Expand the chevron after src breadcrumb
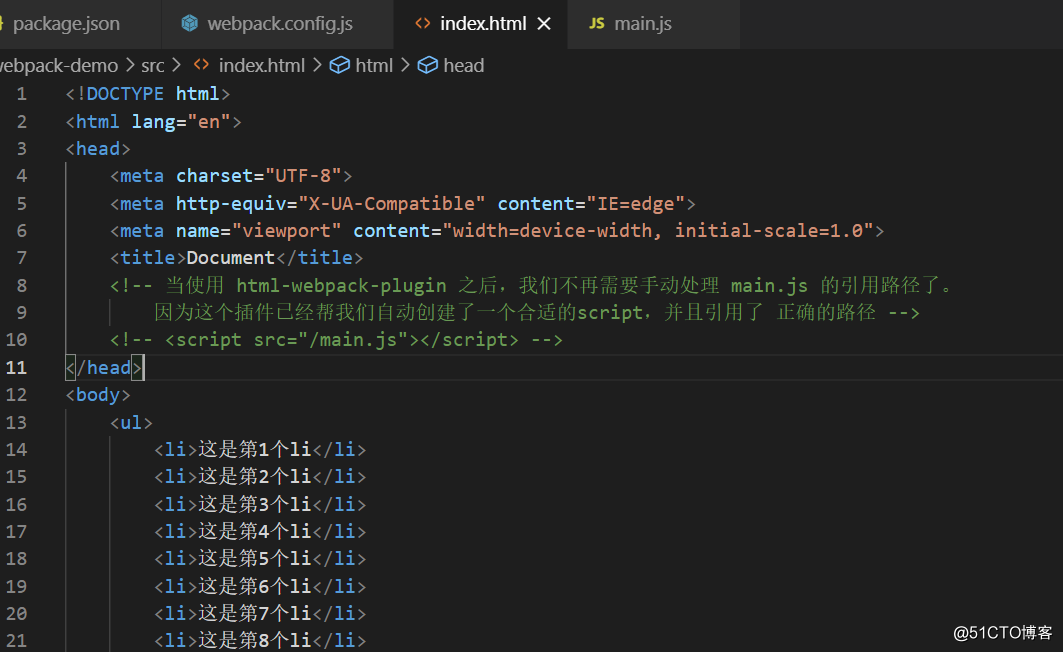This screenshot has width=1063, height=652. [x=177, y=65]
